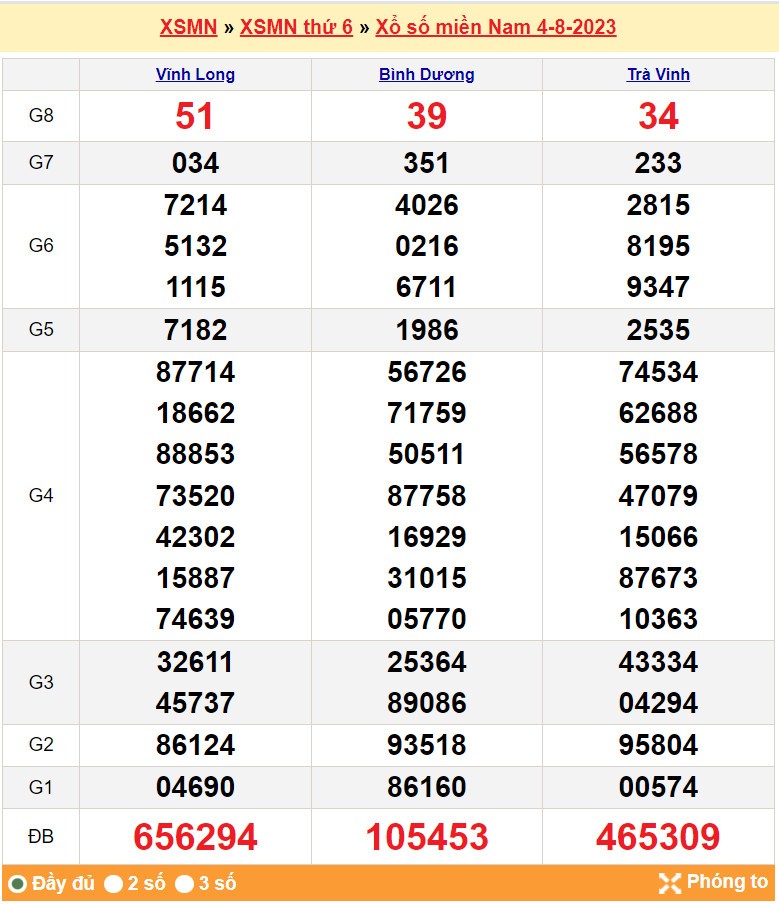Click the expand icon beside Phóng to

pyautogui.click(x=669, y=882)
